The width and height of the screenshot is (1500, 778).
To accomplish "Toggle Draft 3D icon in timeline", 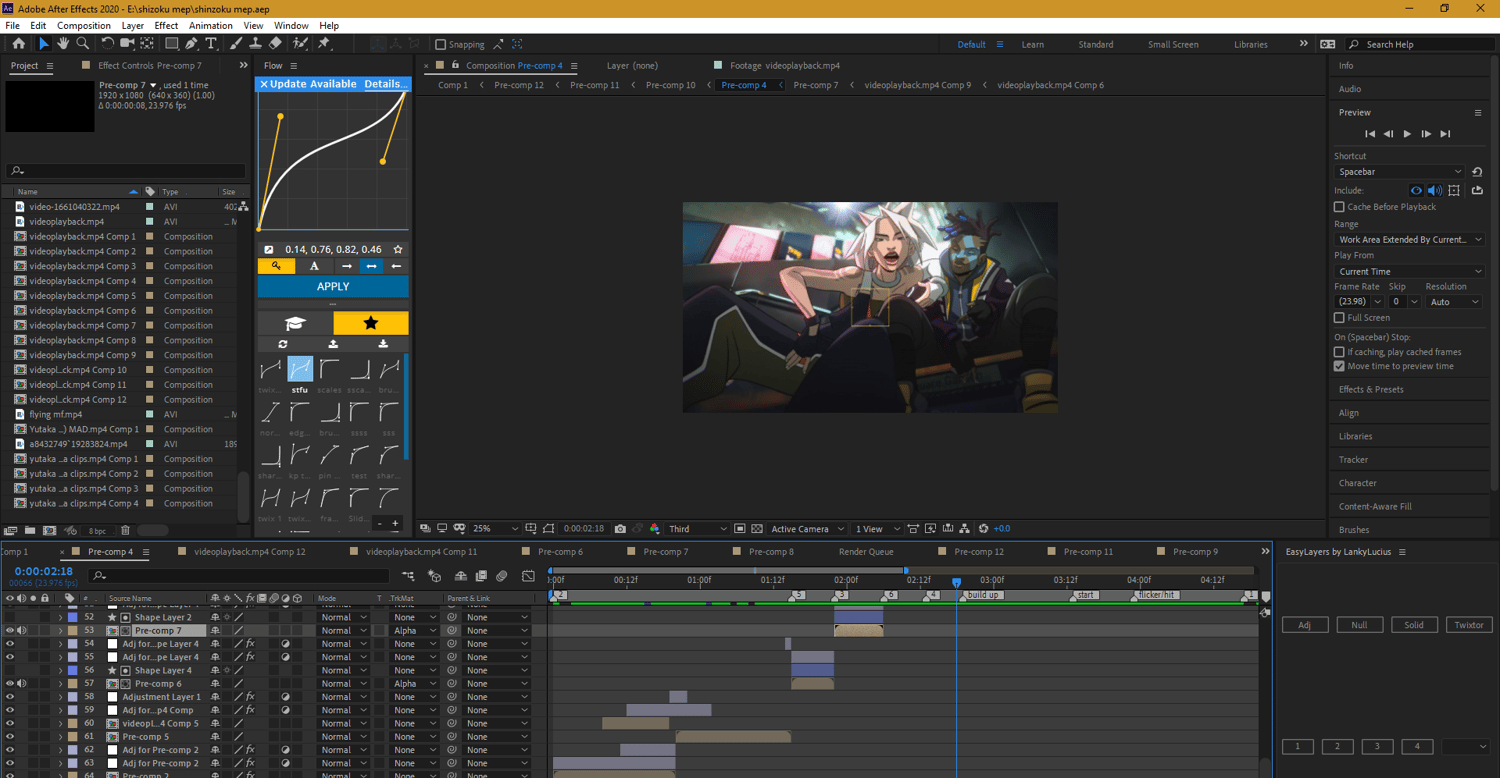I will click(x=434, y=576).
